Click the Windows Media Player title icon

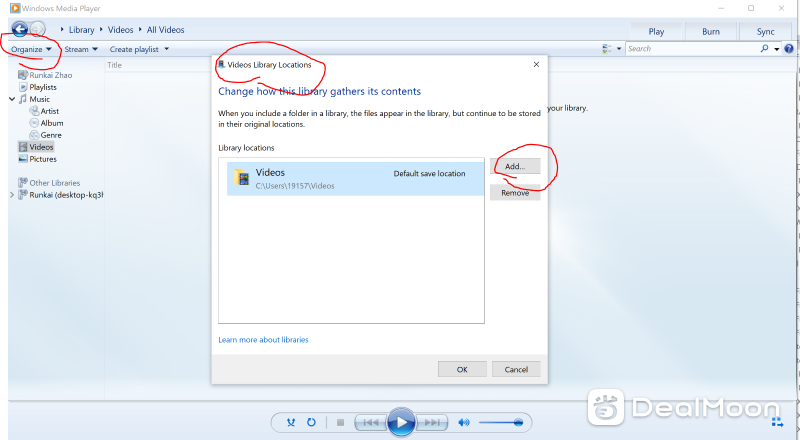(x=15, y=8)
